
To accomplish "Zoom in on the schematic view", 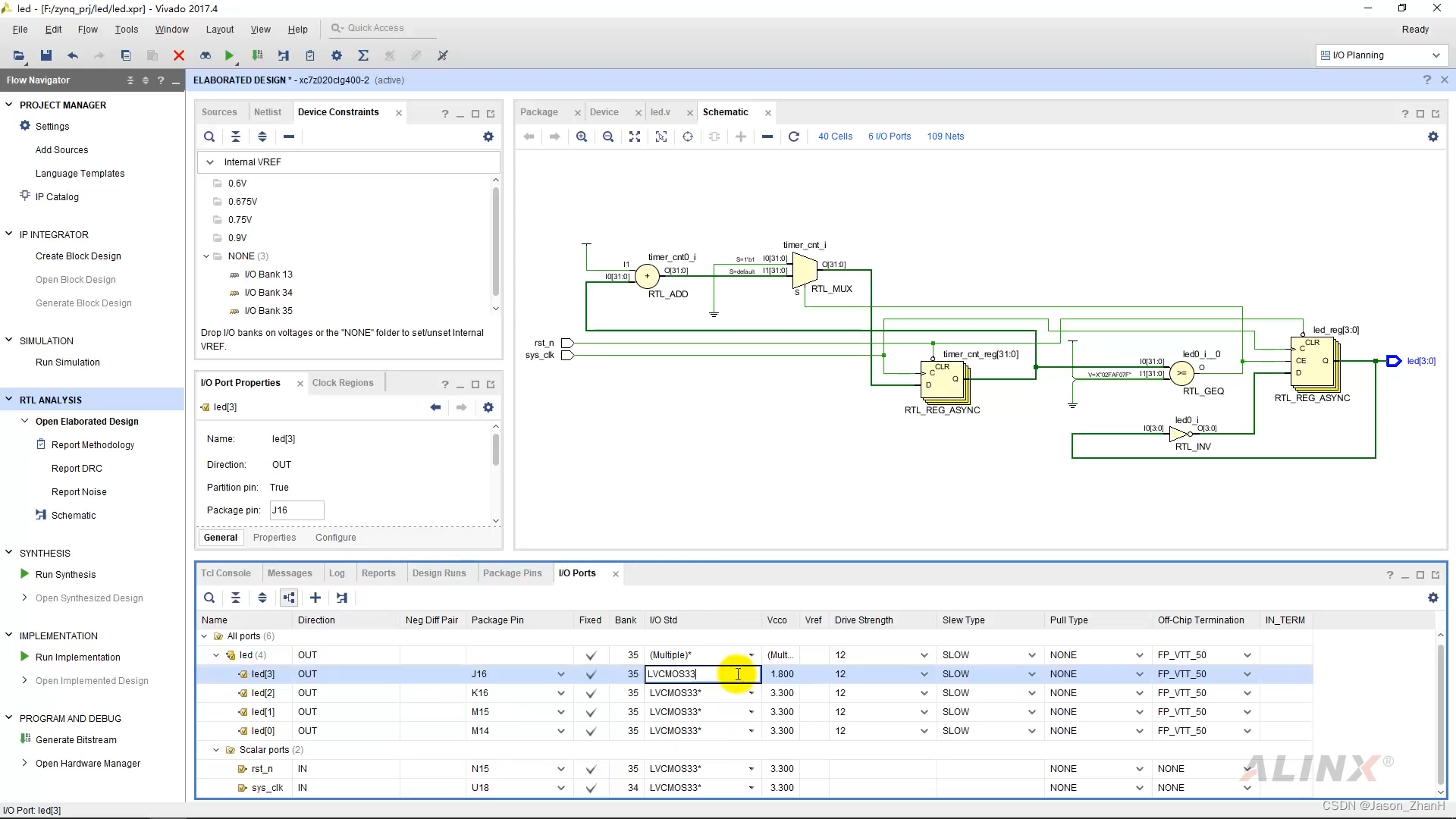I will [x=582, y=136].
